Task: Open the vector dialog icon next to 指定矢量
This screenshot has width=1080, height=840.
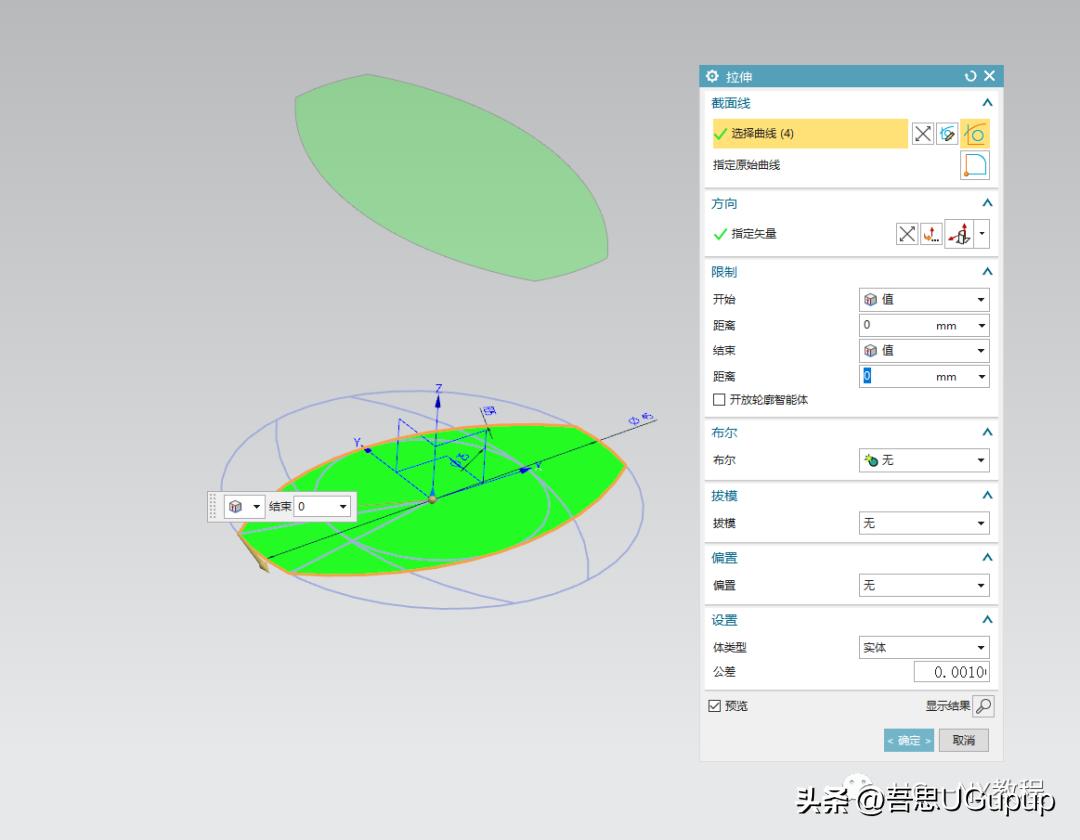Action: pyautogui.click(x=931, y=234)
